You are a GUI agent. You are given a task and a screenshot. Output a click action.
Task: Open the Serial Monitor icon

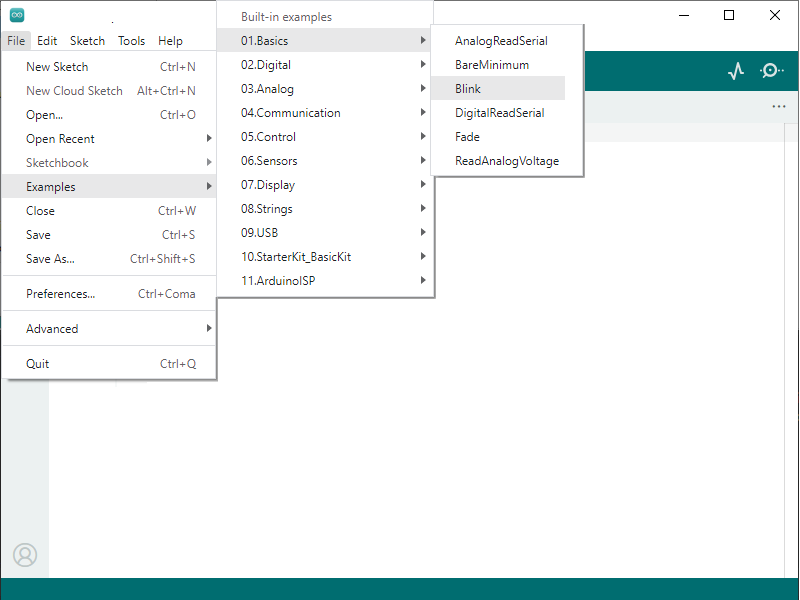772,70
